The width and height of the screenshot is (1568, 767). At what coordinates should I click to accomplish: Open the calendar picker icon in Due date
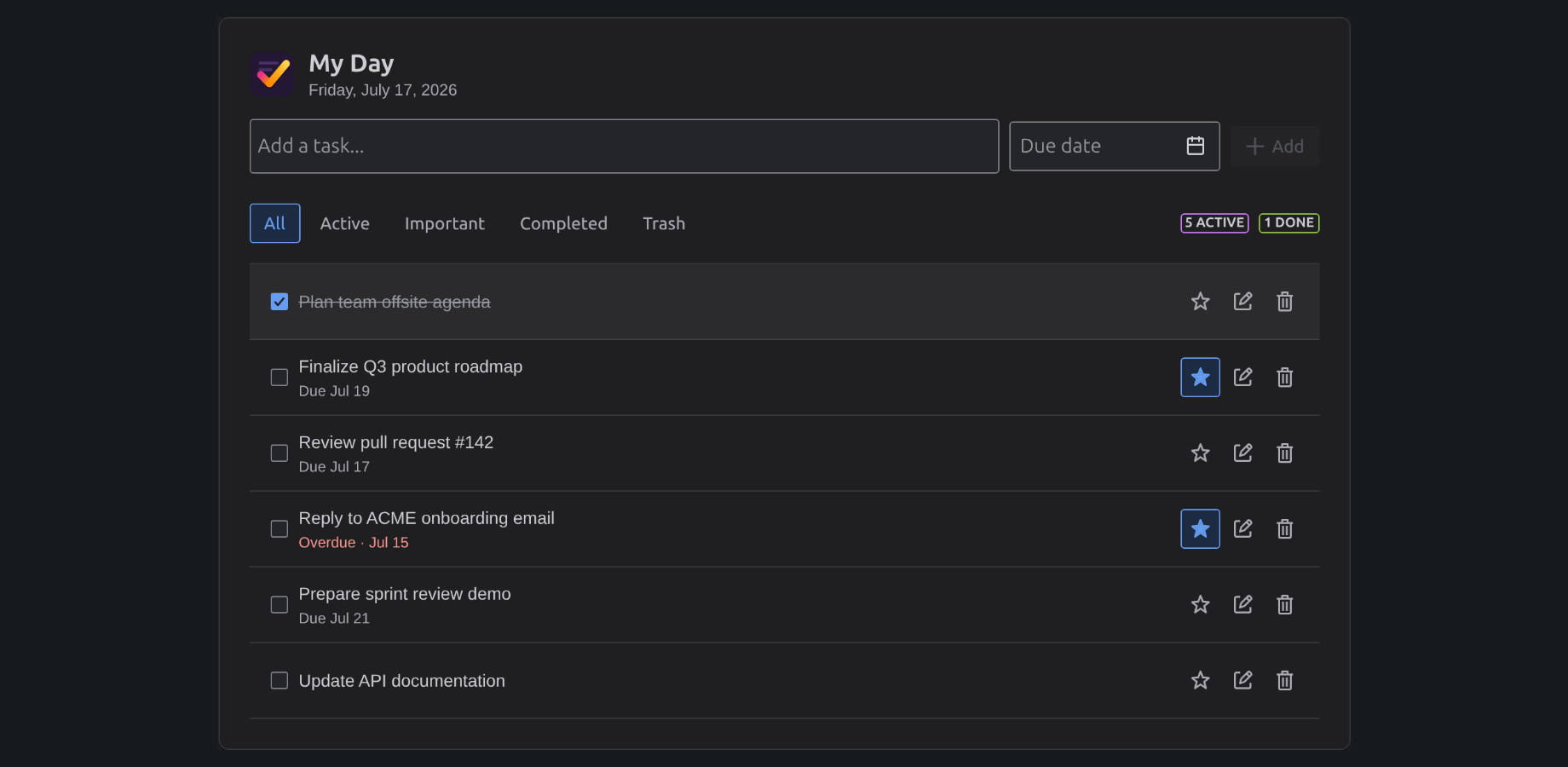(x=1195, y=147)
